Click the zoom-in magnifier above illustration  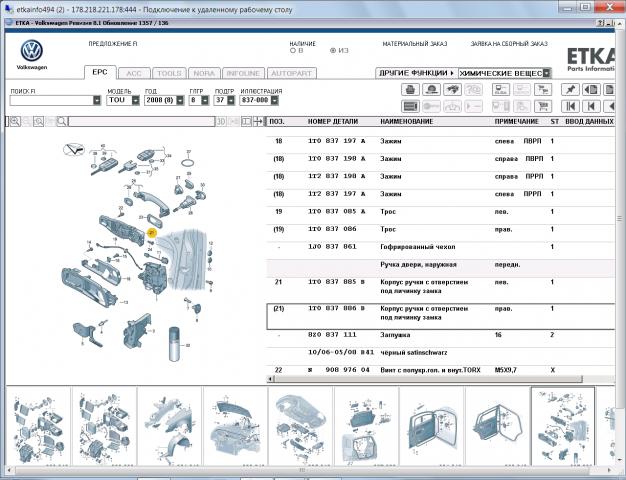pyautogui.click(x=15, y=121)
